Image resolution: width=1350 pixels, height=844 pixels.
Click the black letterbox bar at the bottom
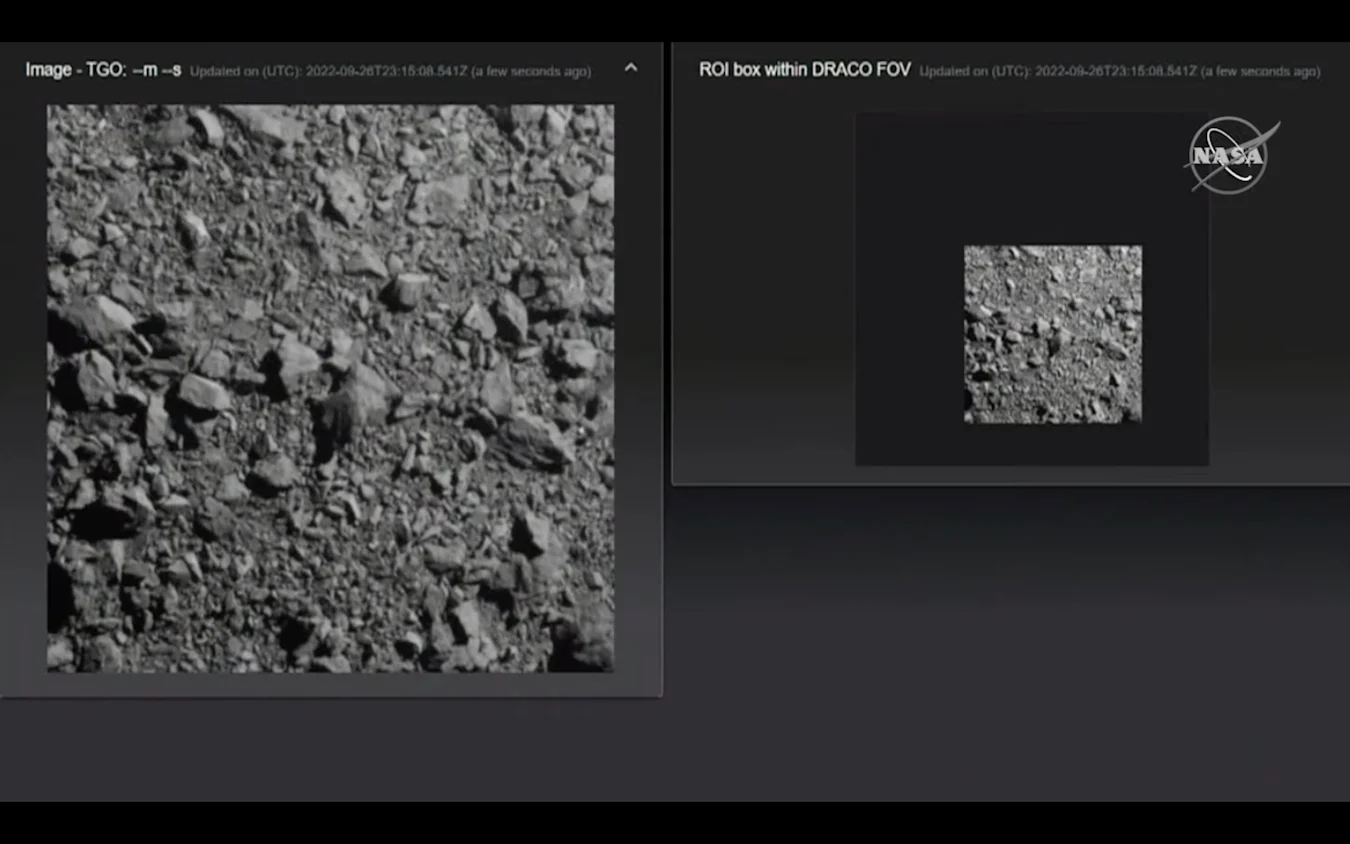[675, 822]
